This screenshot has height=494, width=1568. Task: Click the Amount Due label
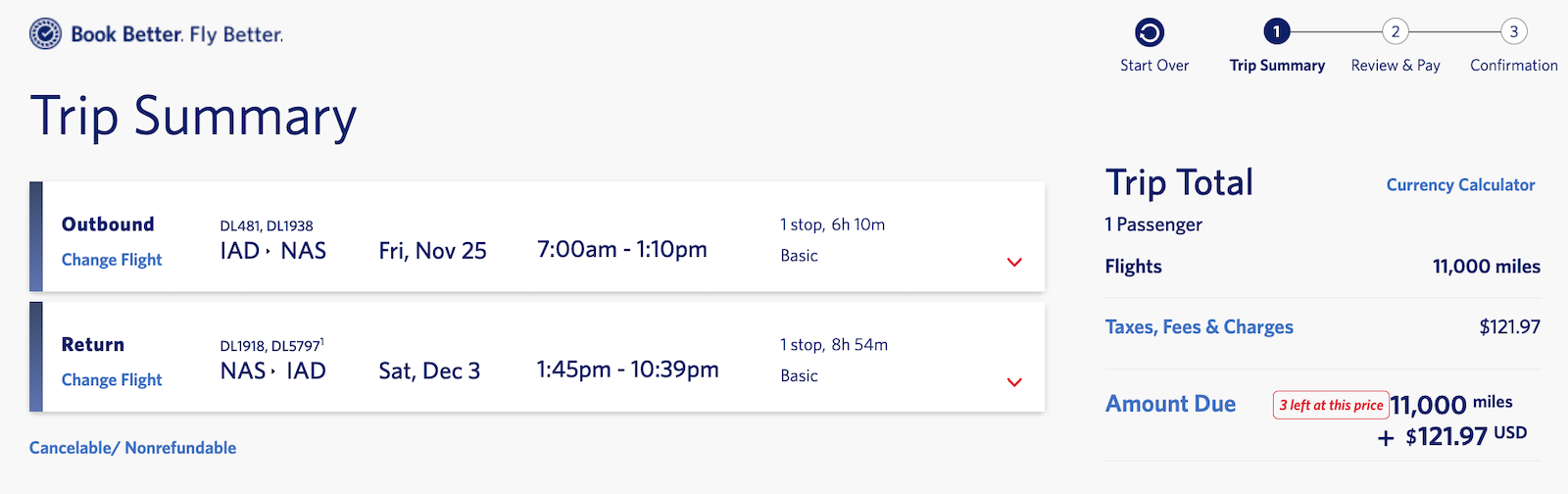point(1170,404)
